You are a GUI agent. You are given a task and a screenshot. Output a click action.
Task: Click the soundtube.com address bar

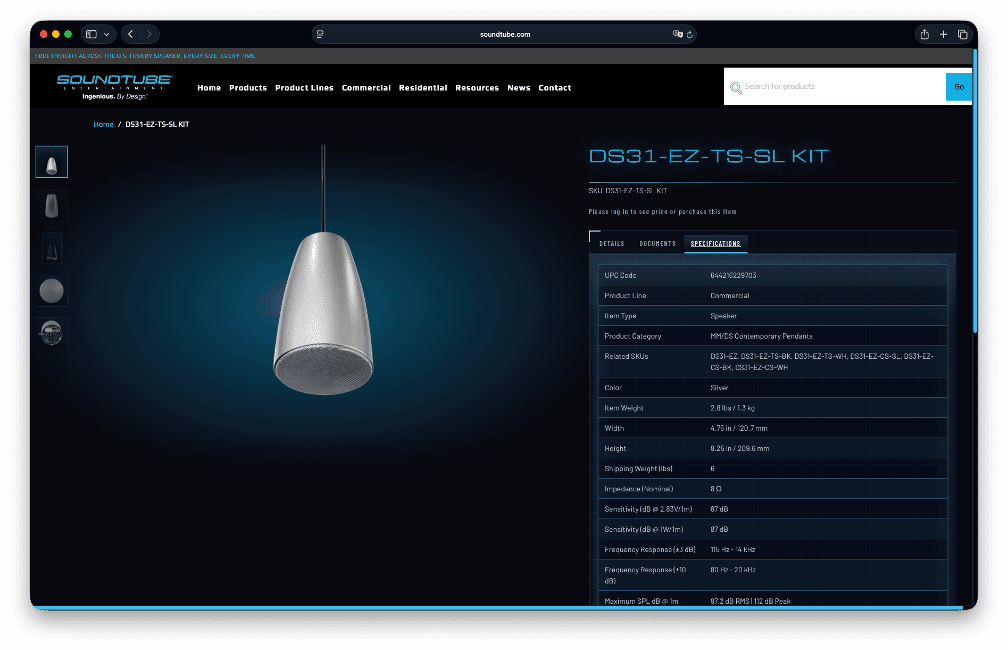(505, 34)
